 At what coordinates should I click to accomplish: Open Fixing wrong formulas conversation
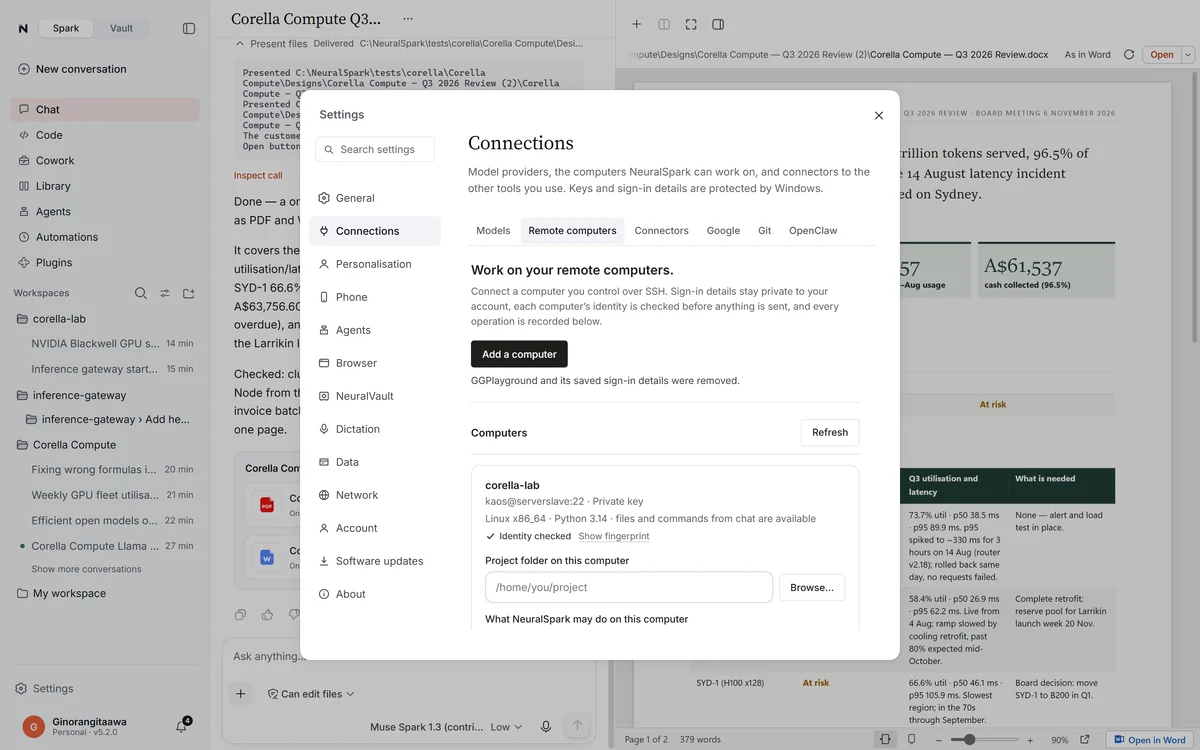[x=105, y=469]
